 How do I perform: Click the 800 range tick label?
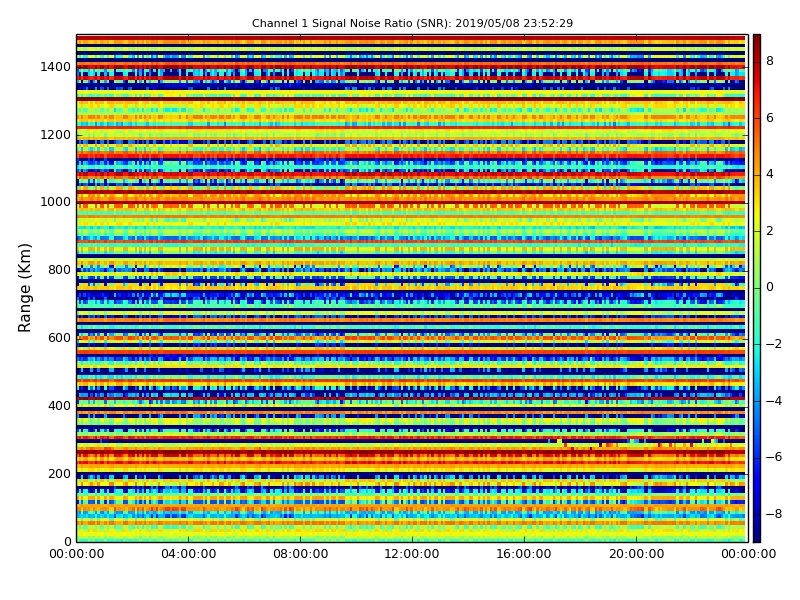(59, 270)
